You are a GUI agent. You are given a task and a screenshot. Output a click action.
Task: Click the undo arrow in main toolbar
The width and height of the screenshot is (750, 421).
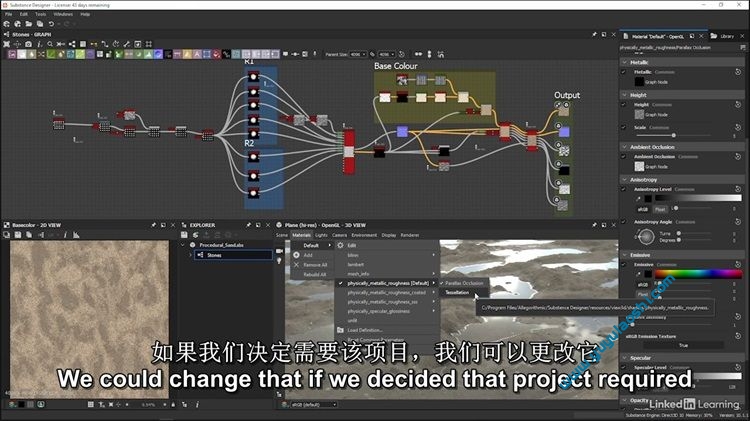click(x=51, y=24)
